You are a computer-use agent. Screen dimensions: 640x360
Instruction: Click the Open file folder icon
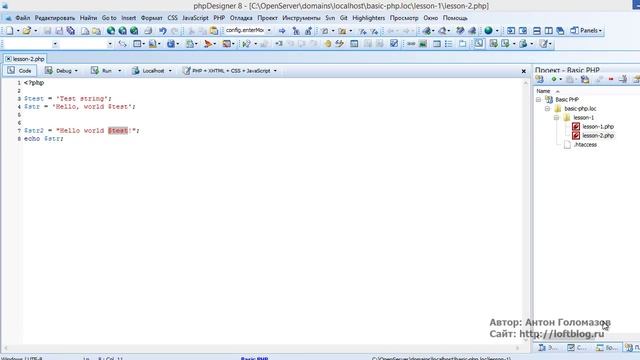[27, 31]
